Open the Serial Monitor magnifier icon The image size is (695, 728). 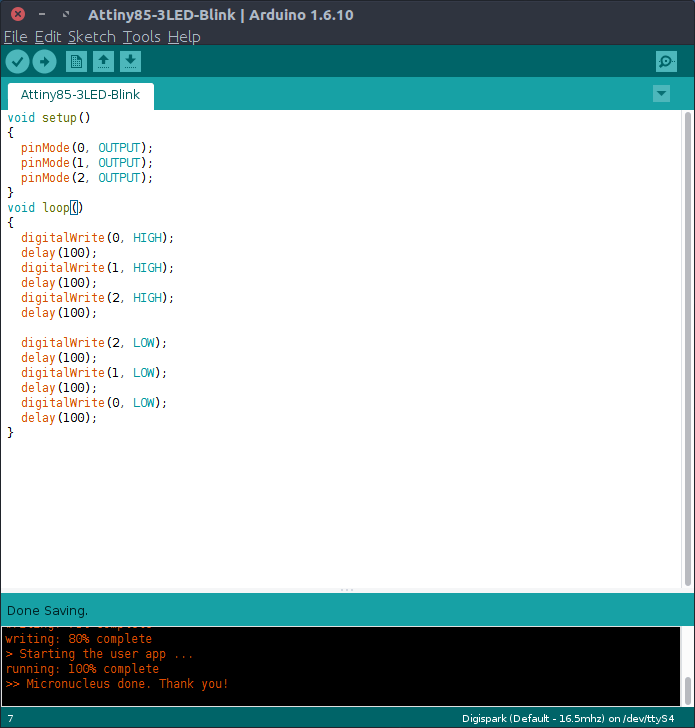666,62
